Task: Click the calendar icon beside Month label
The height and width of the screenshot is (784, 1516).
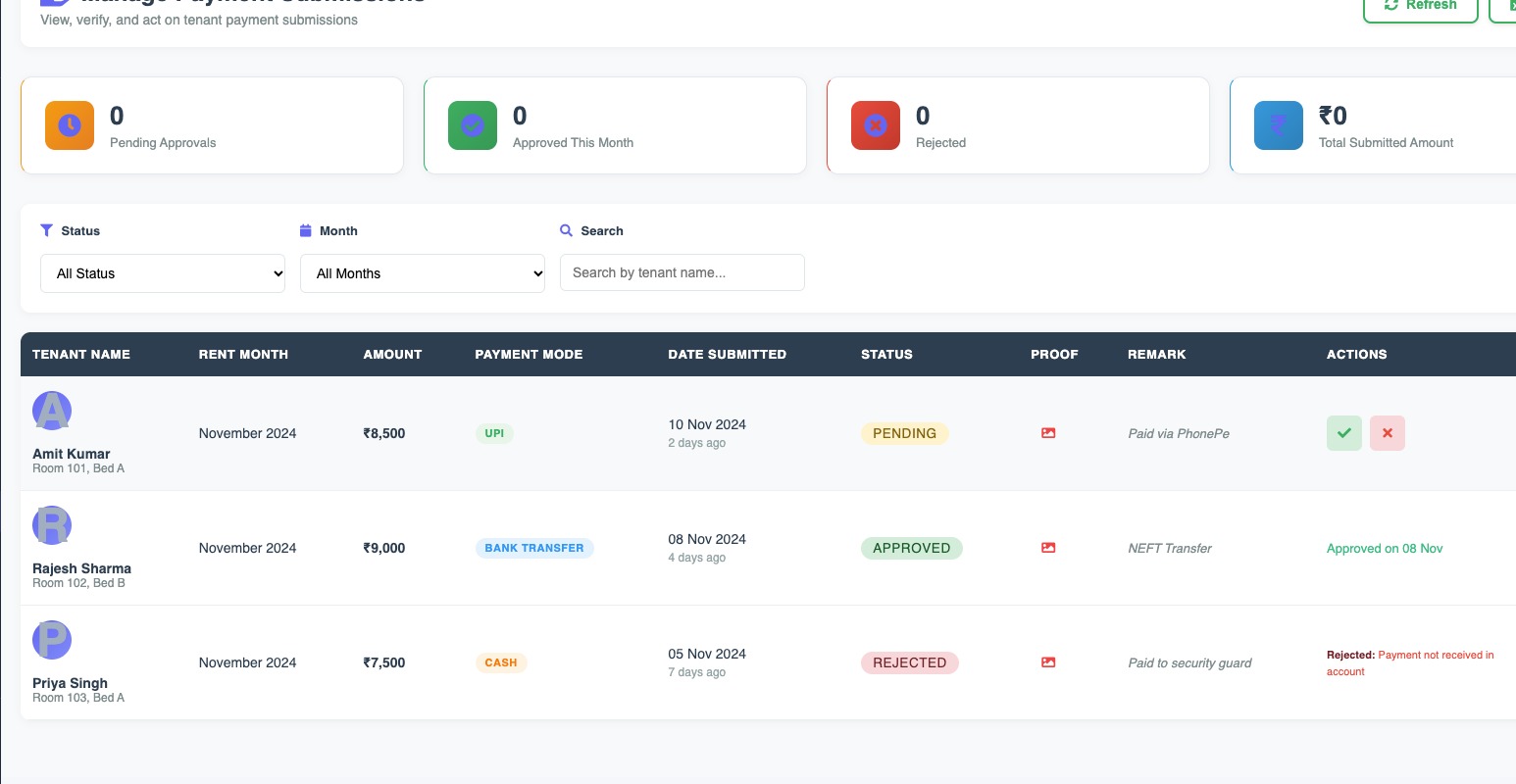Action: pyautogui.click(x=305, y=230)
